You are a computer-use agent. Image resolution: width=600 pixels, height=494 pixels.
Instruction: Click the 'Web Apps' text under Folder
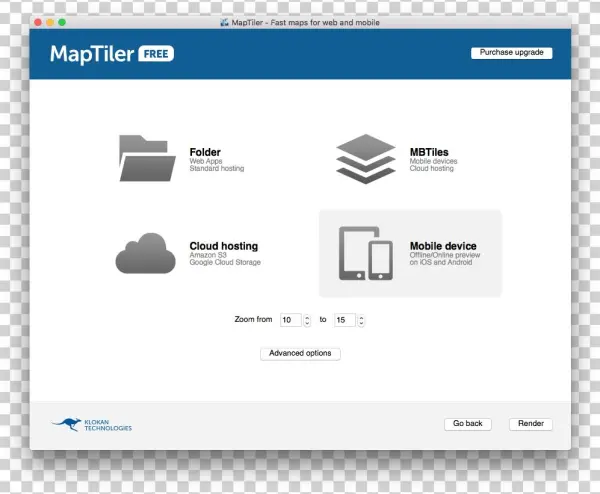pyautogui.click(x=206, y=161)
